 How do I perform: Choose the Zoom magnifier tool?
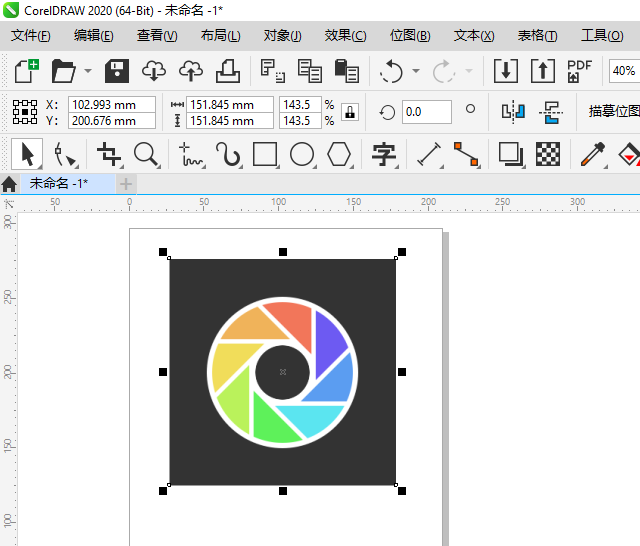pos(147,154)
